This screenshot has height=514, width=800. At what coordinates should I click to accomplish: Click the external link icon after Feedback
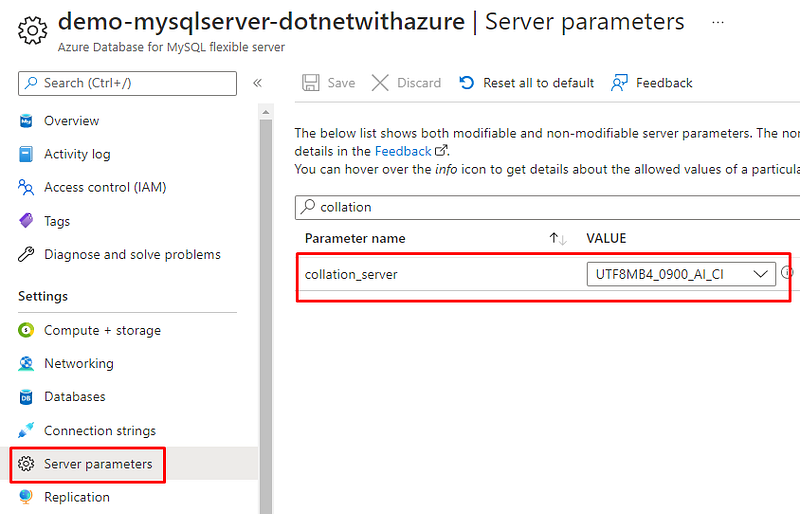tap(441, 151)
